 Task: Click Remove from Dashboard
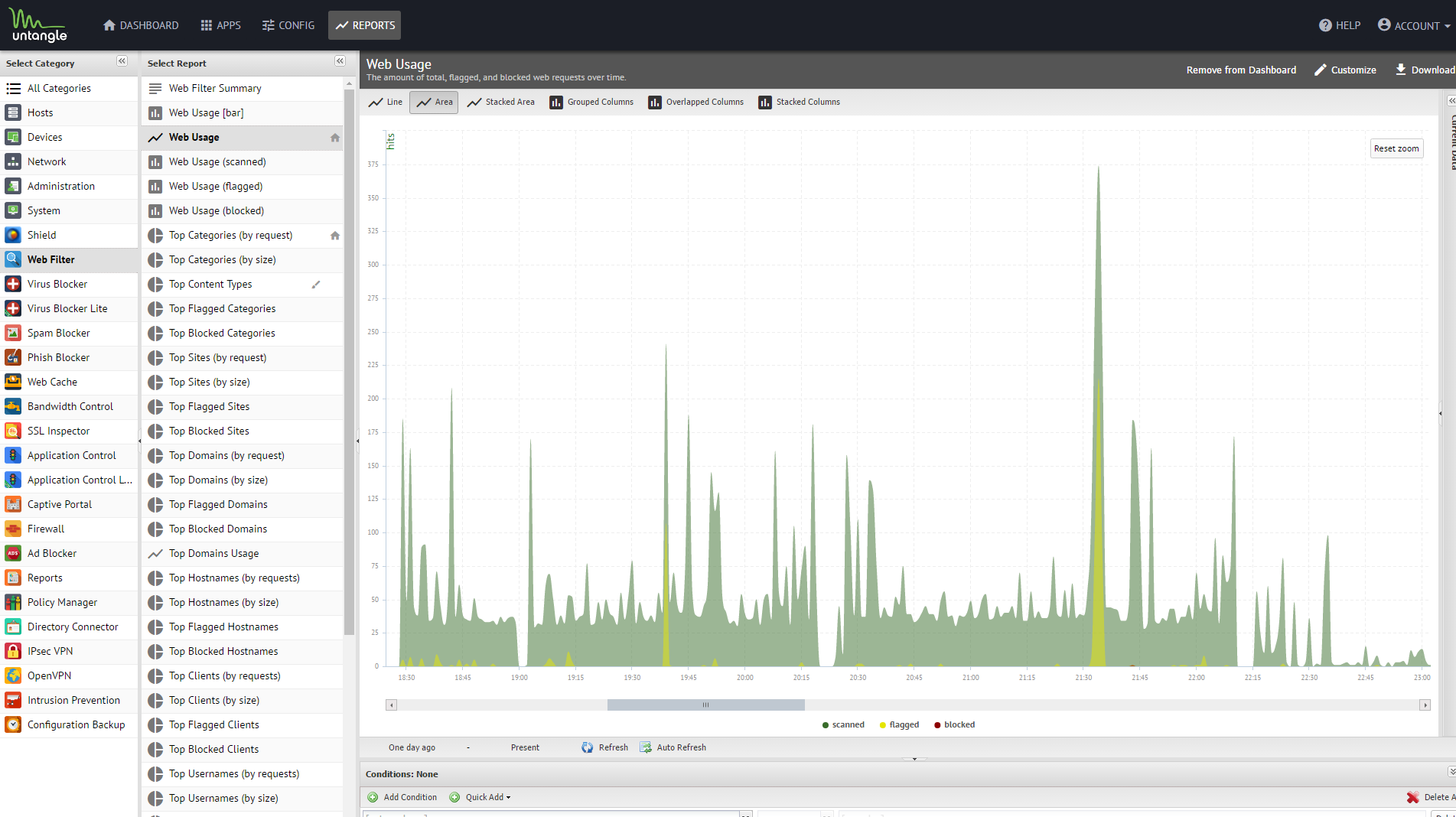1241,70
